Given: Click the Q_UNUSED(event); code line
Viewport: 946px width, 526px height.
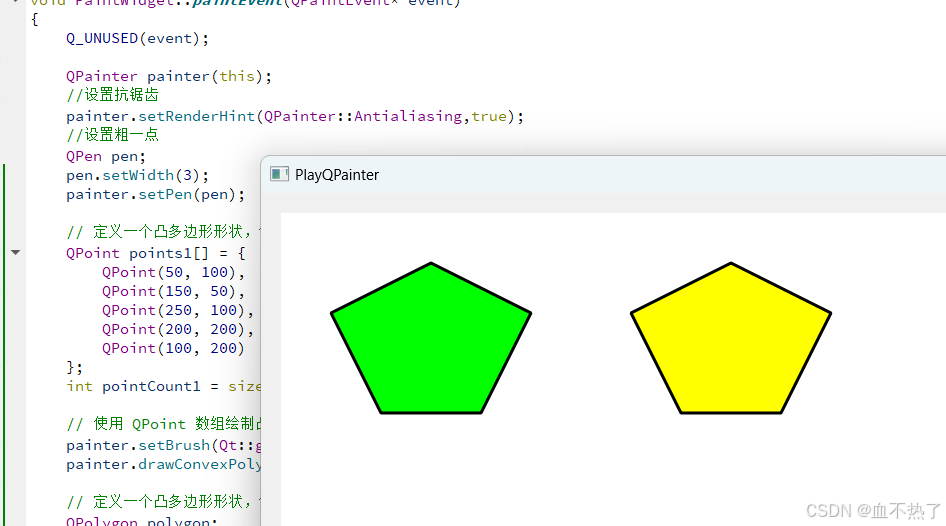Looking at the screenshot, I should (x=138, y=39).
